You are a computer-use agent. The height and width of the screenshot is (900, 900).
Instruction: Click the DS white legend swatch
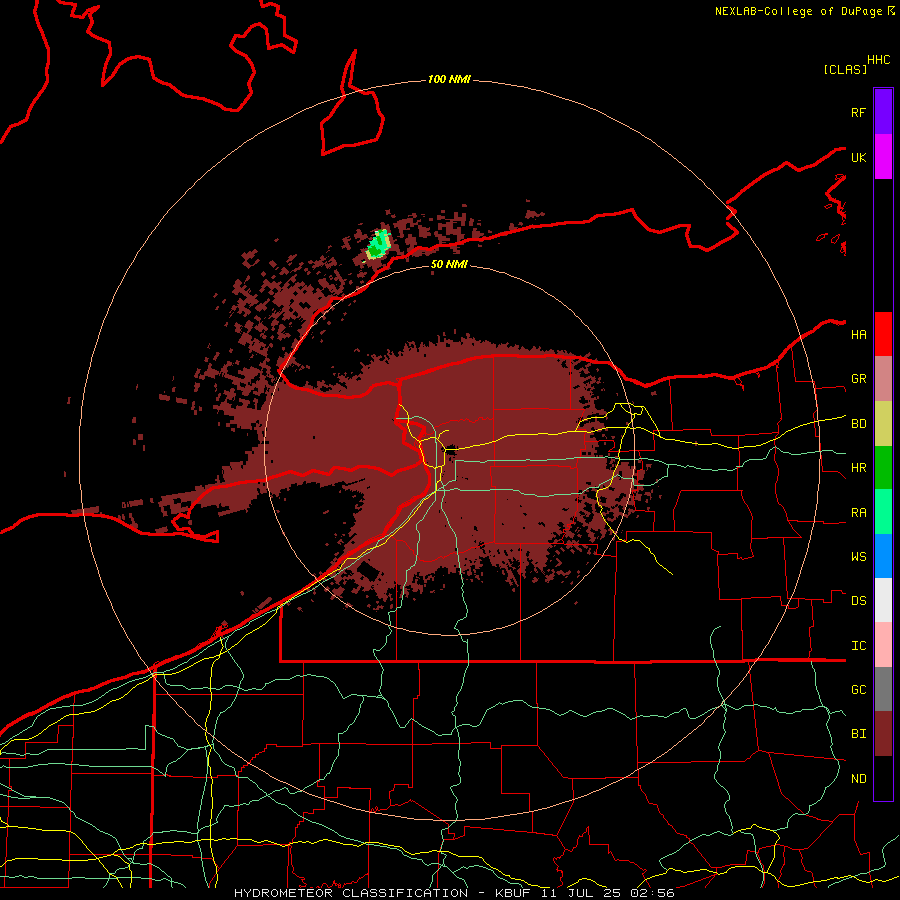click(x=883, y=600)
